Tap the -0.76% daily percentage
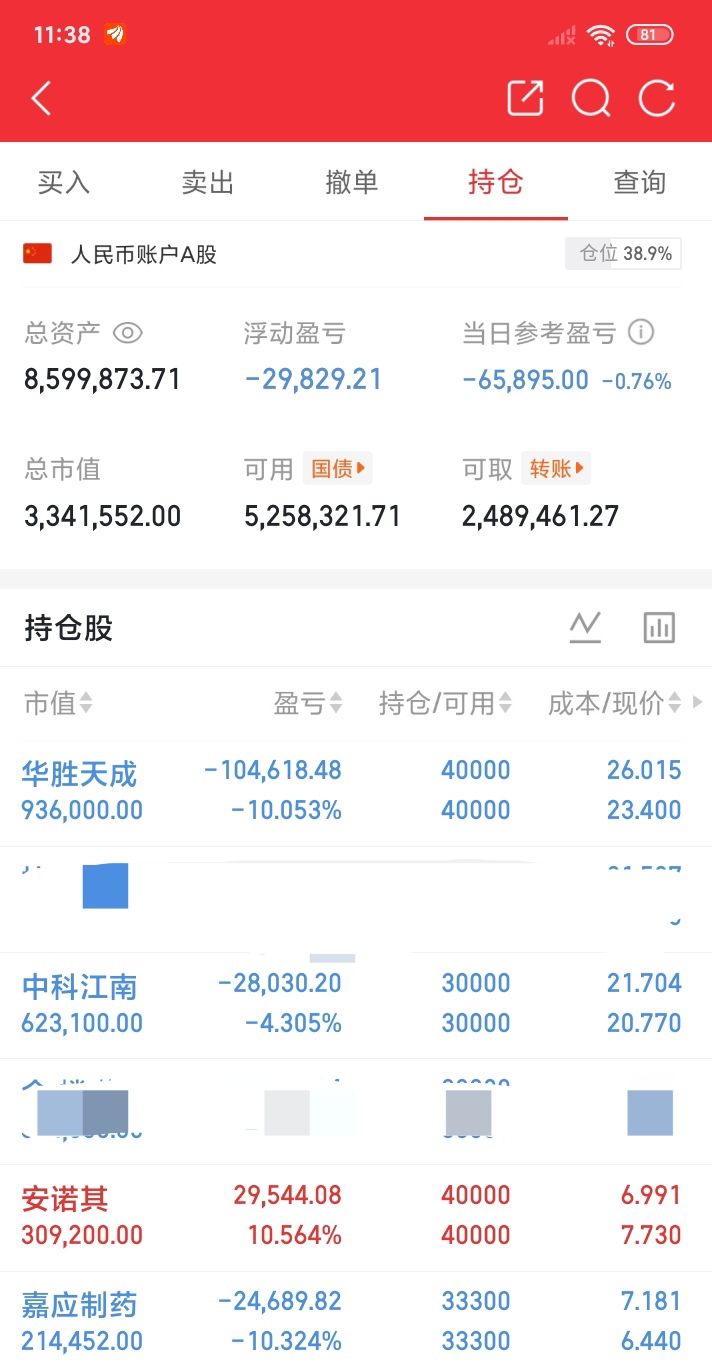 pyautogui.click(x=637, y=381)
